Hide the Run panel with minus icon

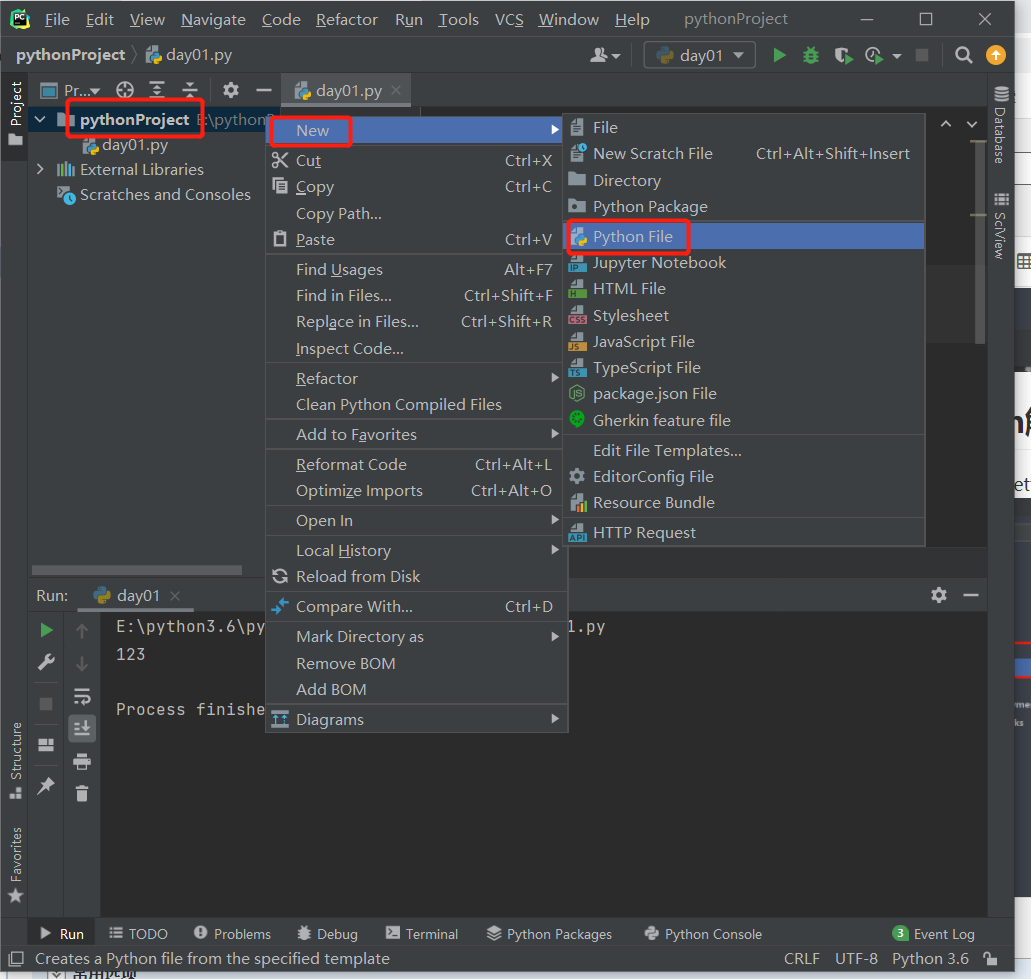point(971,595)
